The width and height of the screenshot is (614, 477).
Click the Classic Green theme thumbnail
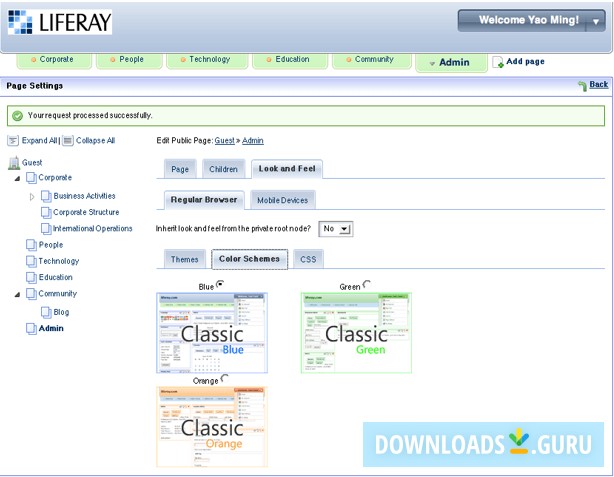tap(356, 333)
